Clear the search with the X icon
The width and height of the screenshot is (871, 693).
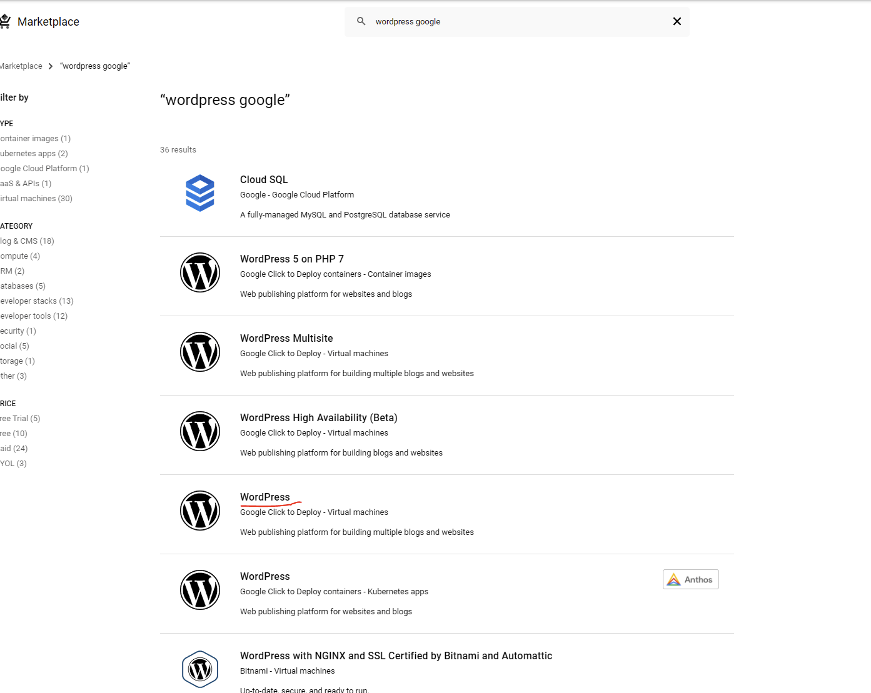[677, 21]
